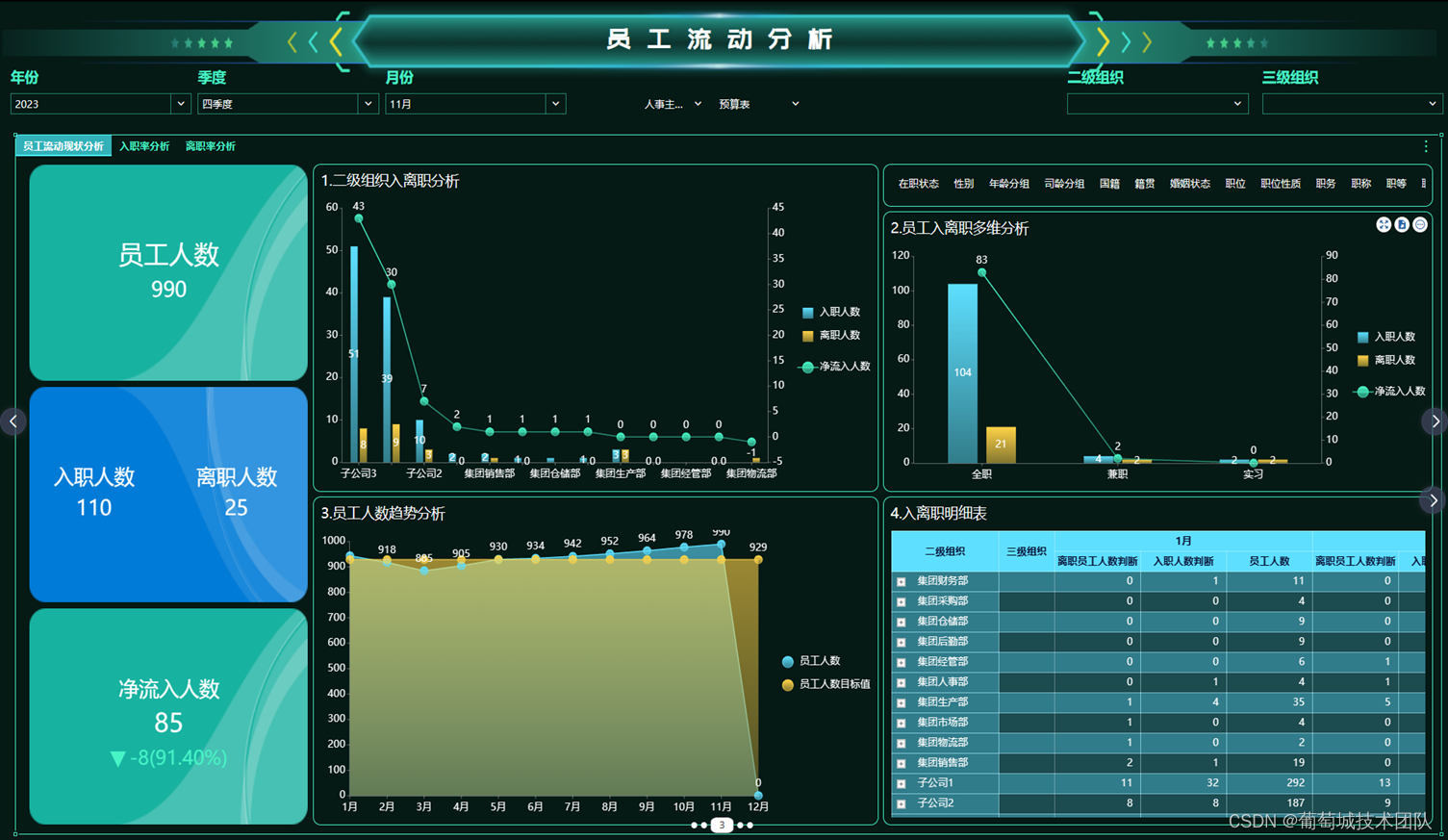Expand the 集团物流部 row plus icon
The height and width of the screenshot is (840, 1448).
click(x=902, y=743)
